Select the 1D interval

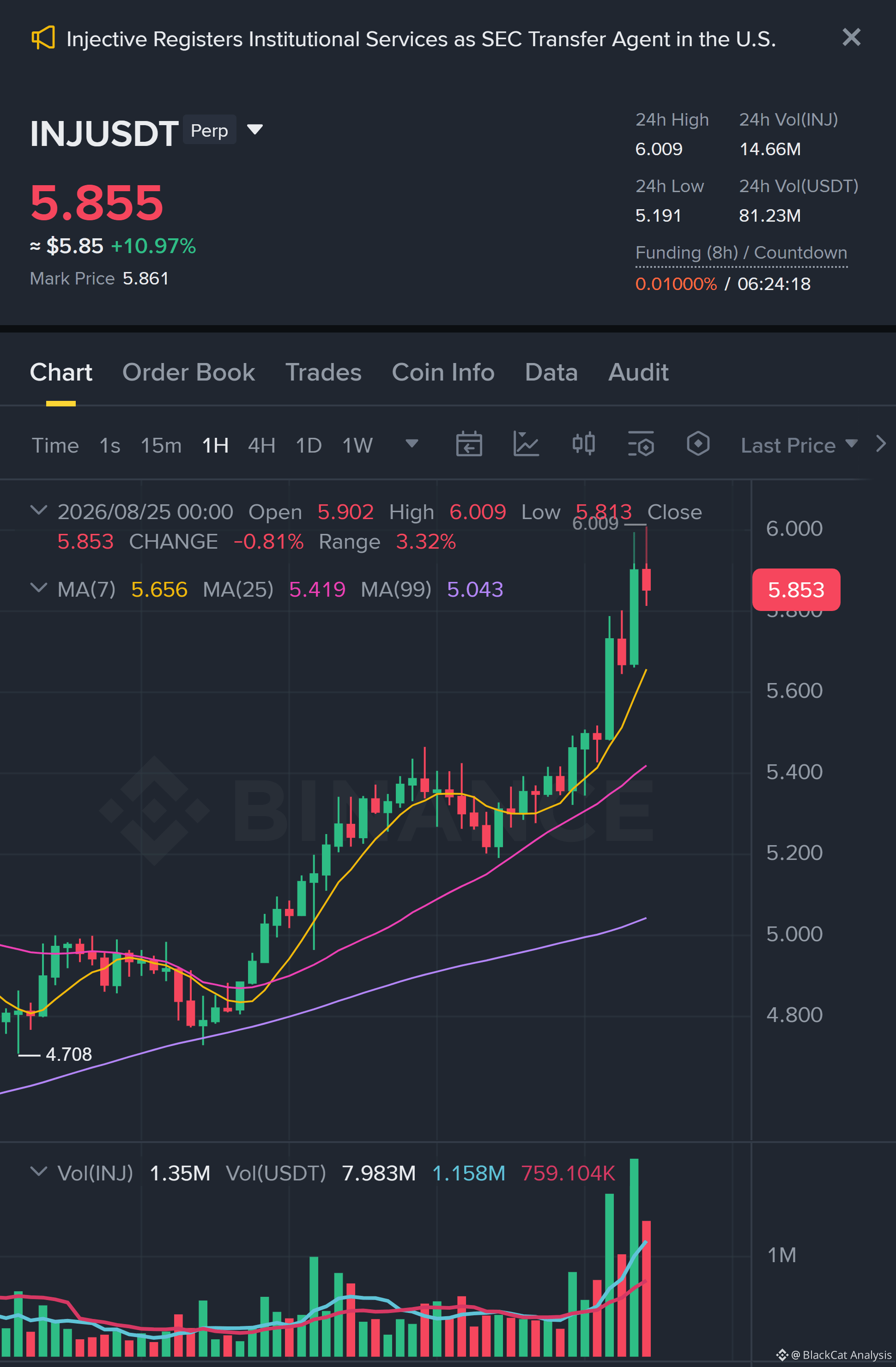(309, 445)
